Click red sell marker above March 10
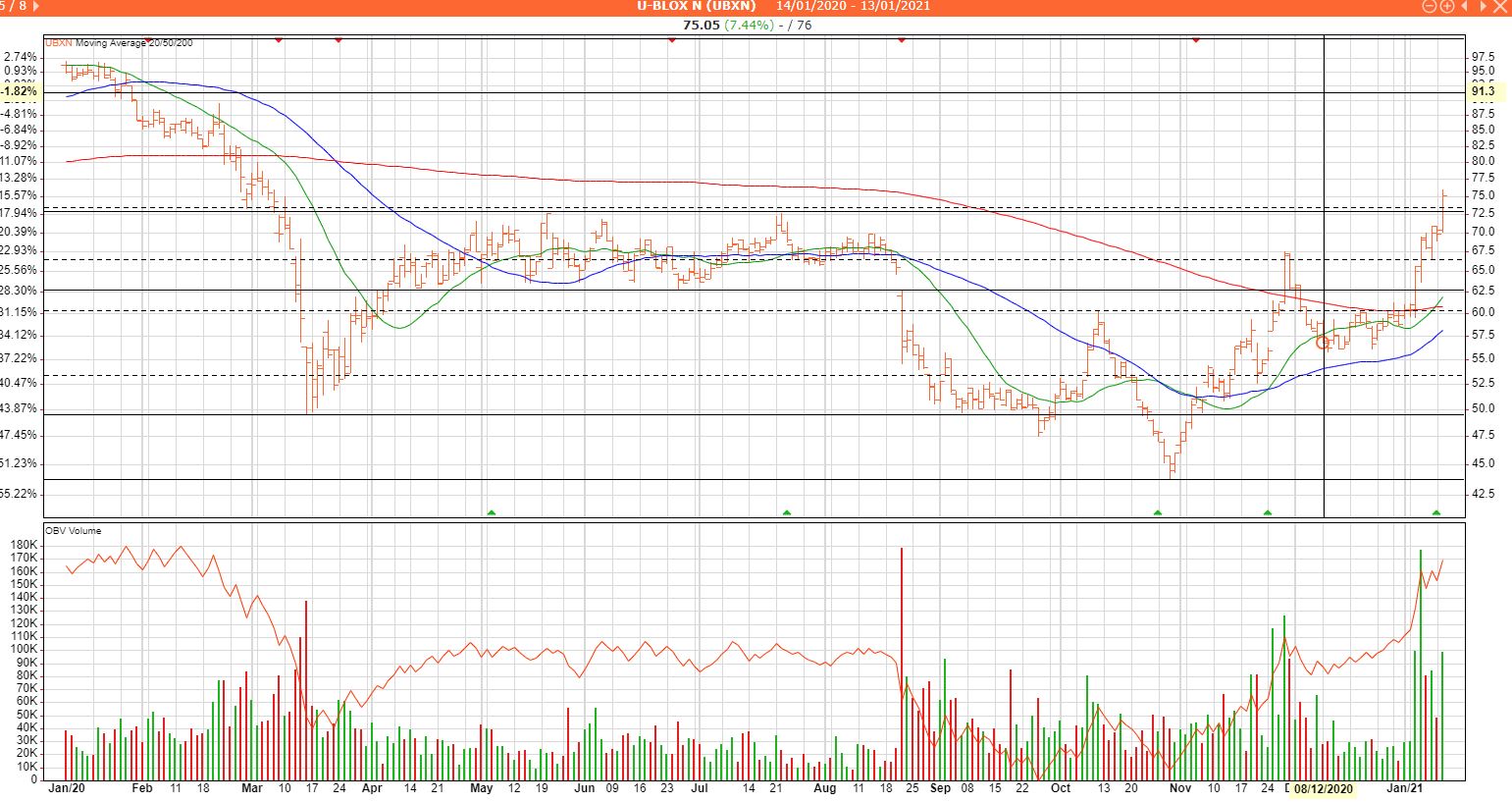Screen dimensions: 1512x802 tap(279, 40)
